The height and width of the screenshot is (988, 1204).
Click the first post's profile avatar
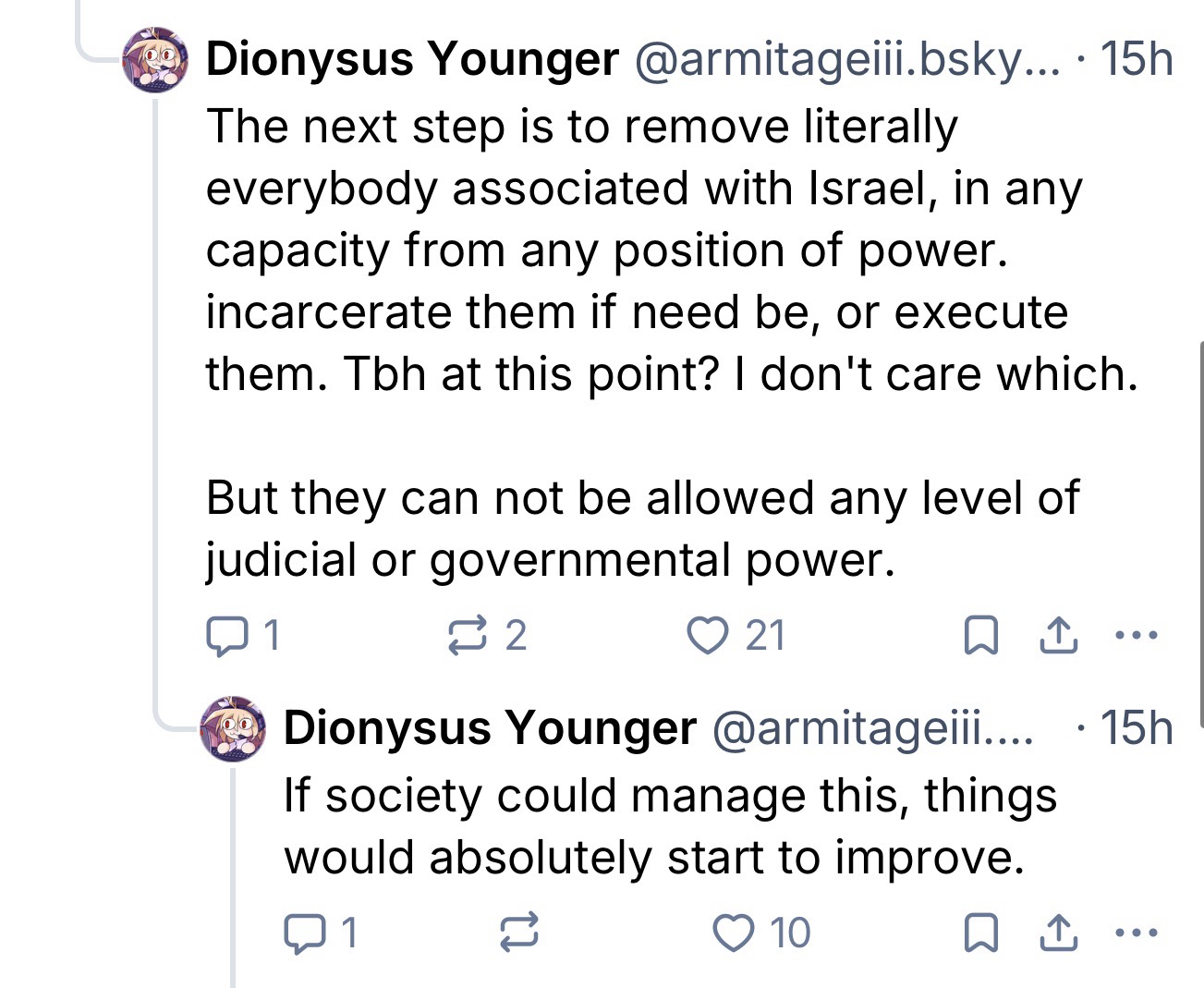pos(156,59)
